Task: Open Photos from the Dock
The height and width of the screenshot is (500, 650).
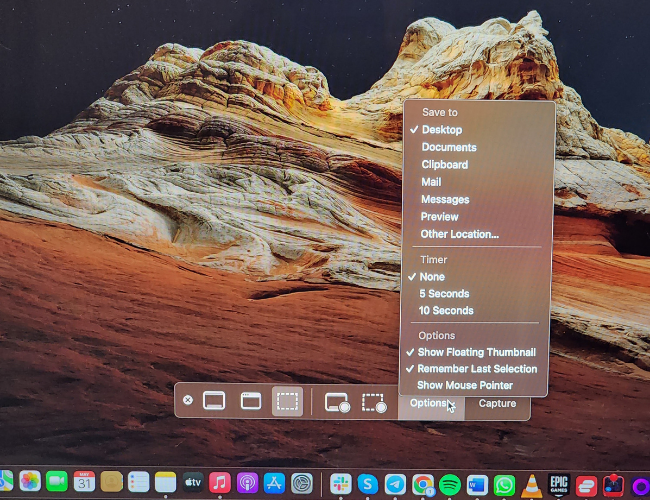Action: 30,481
